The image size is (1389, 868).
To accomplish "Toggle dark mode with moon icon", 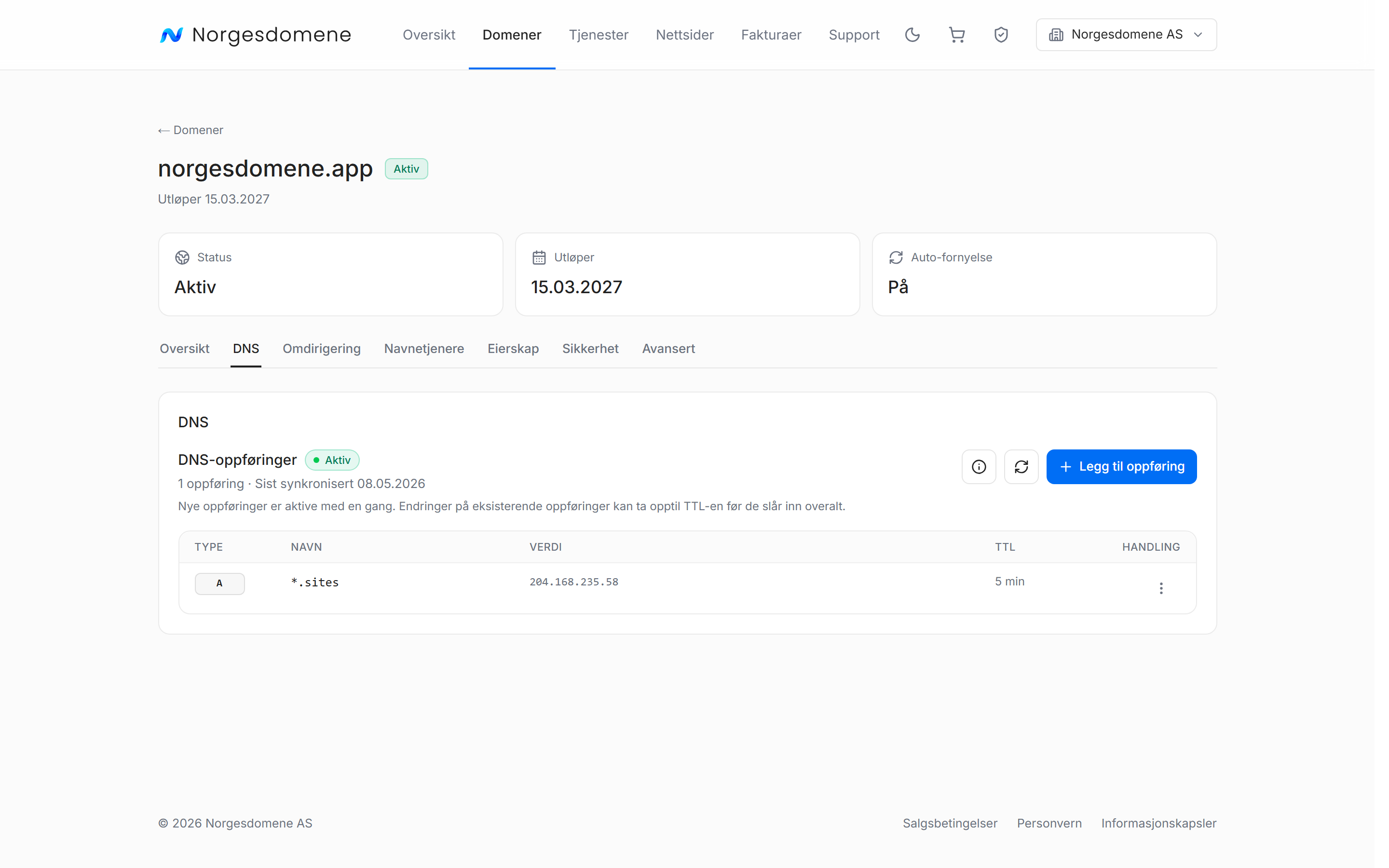I will pos(912,35).
